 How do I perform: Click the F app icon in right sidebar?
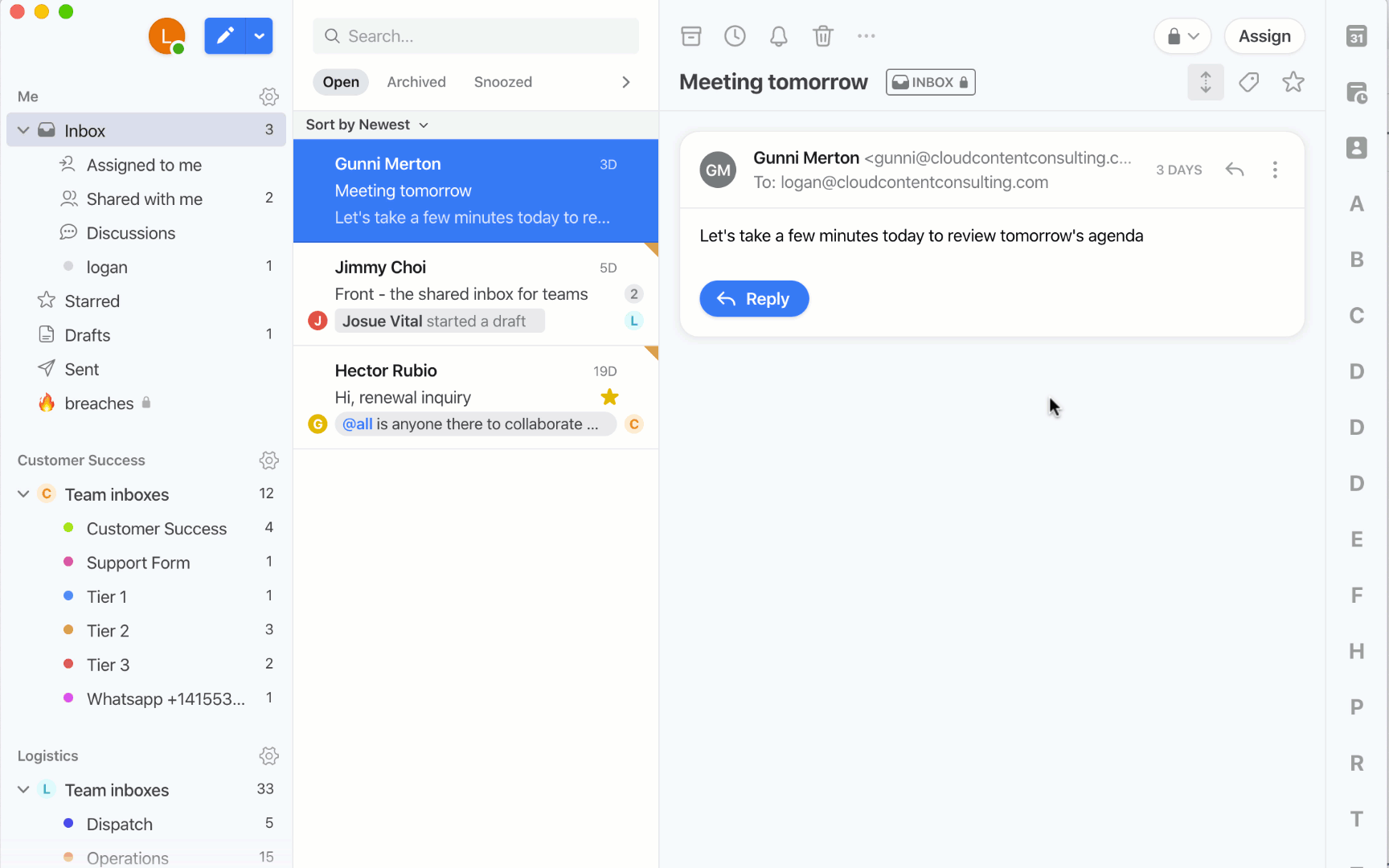[x=1357, y=596]
